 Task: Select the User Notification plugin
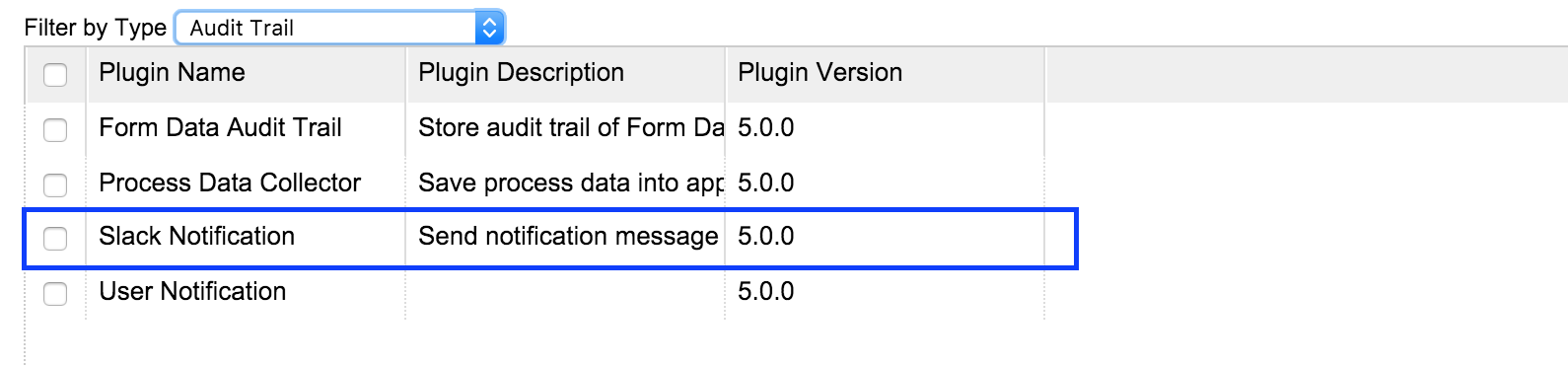[x=192, y=291]
